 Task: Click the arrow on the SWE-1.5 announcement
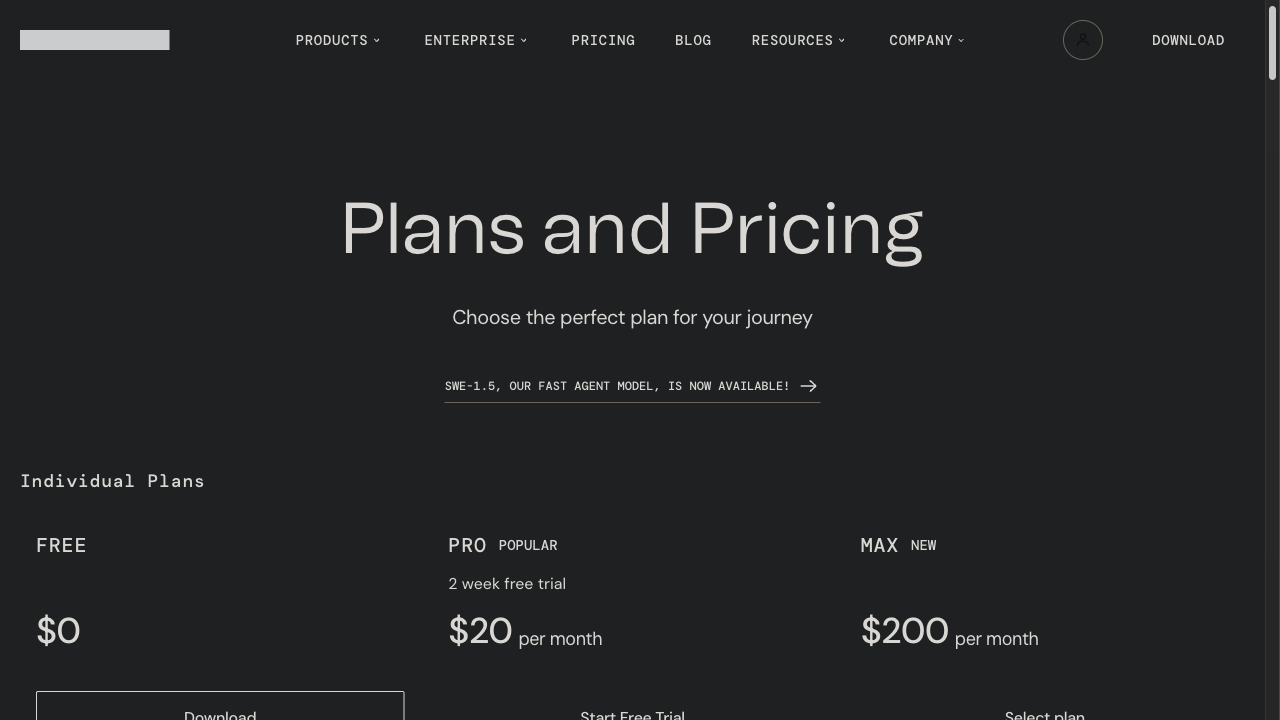pyautogui.click(x=808, y=386)
